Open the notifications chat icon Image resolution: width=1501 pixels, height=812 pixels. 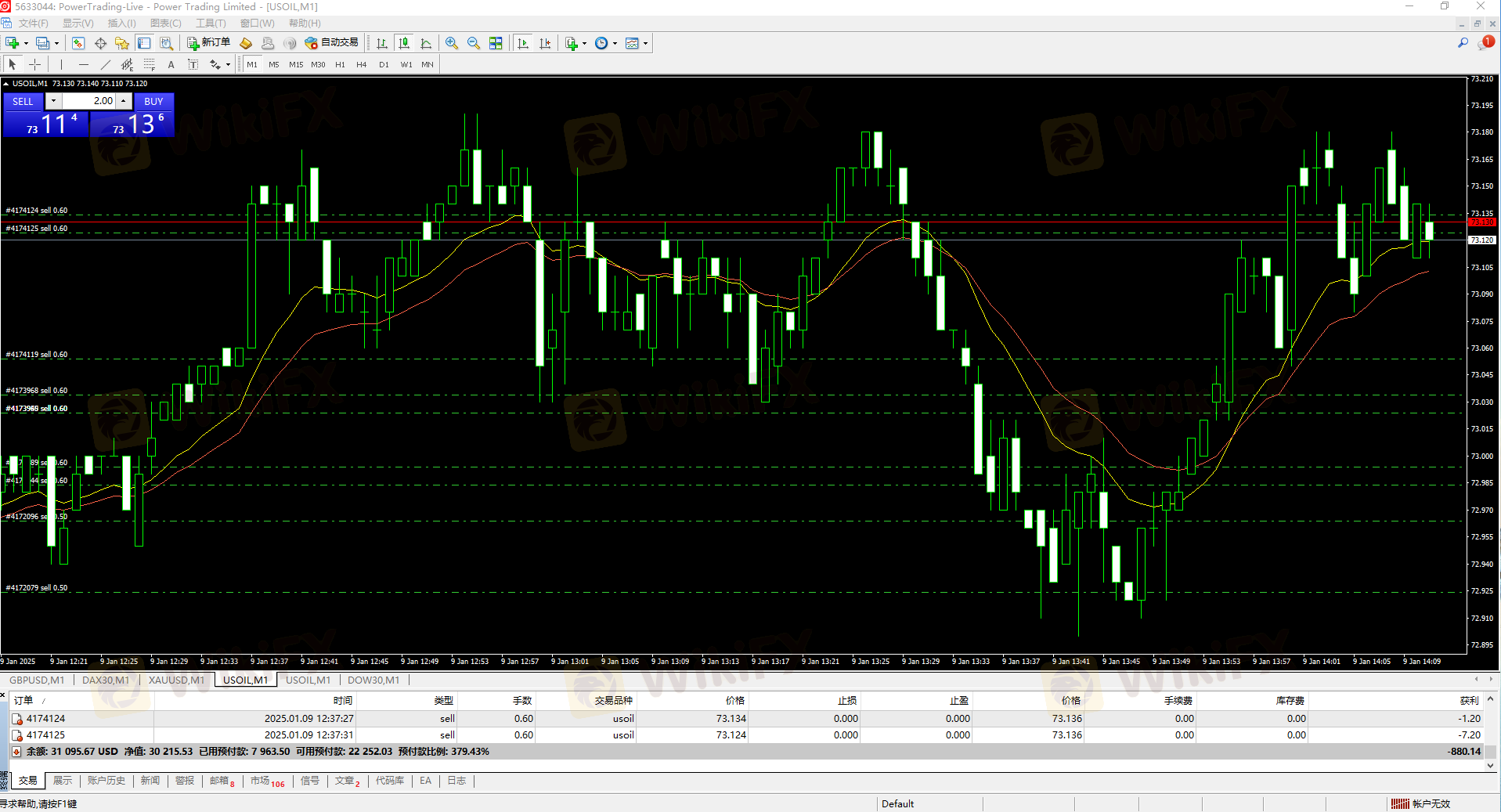click(1485, 43)
